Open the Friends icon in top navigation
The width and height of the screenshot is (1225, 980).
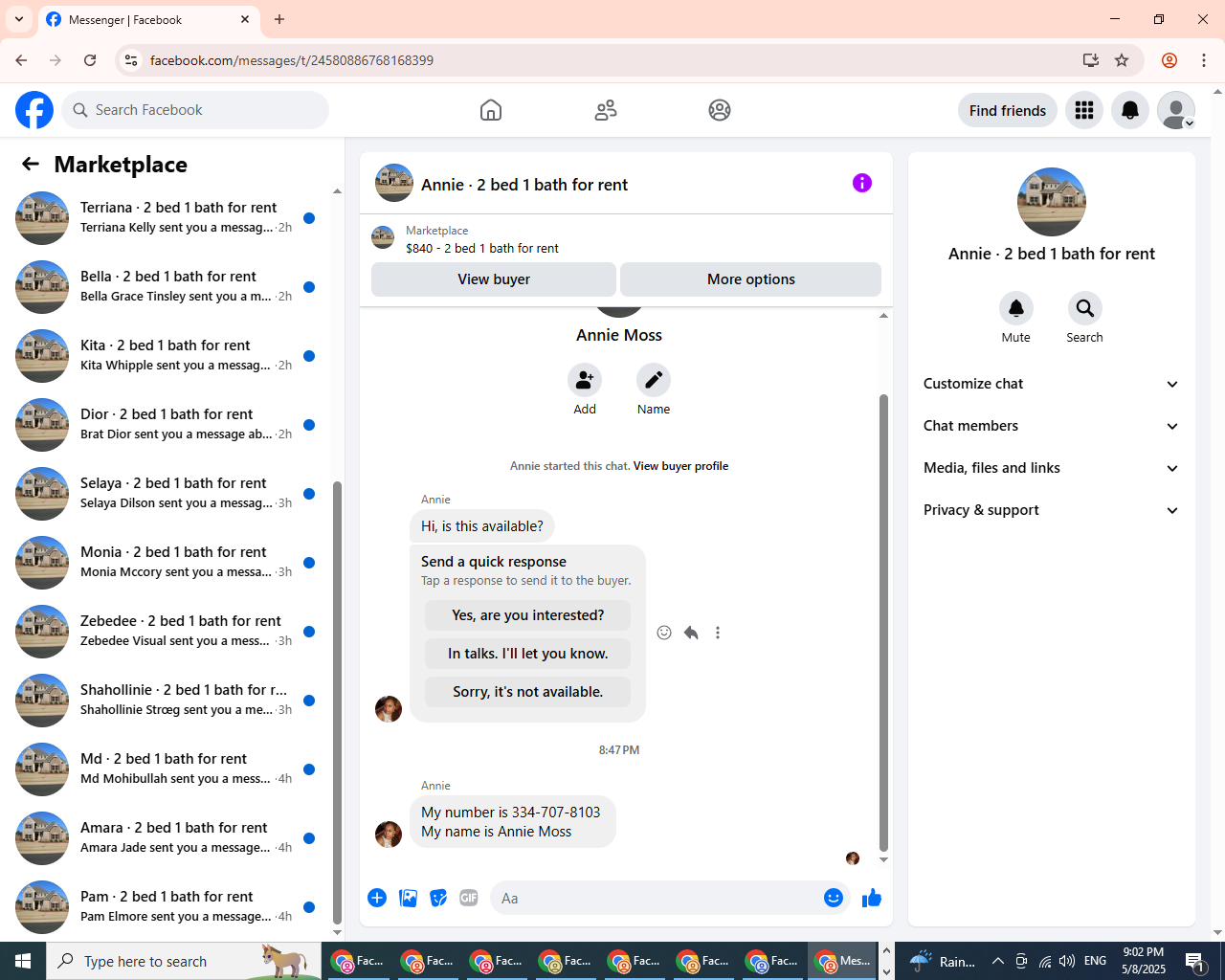(x=606, y=110)
